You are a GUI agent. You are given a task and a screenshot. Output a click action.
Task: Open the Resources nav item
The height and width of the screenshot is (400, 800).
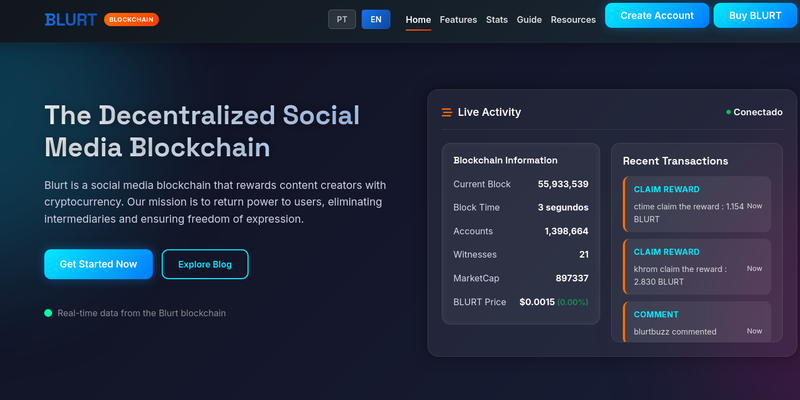tap(573, 19)
